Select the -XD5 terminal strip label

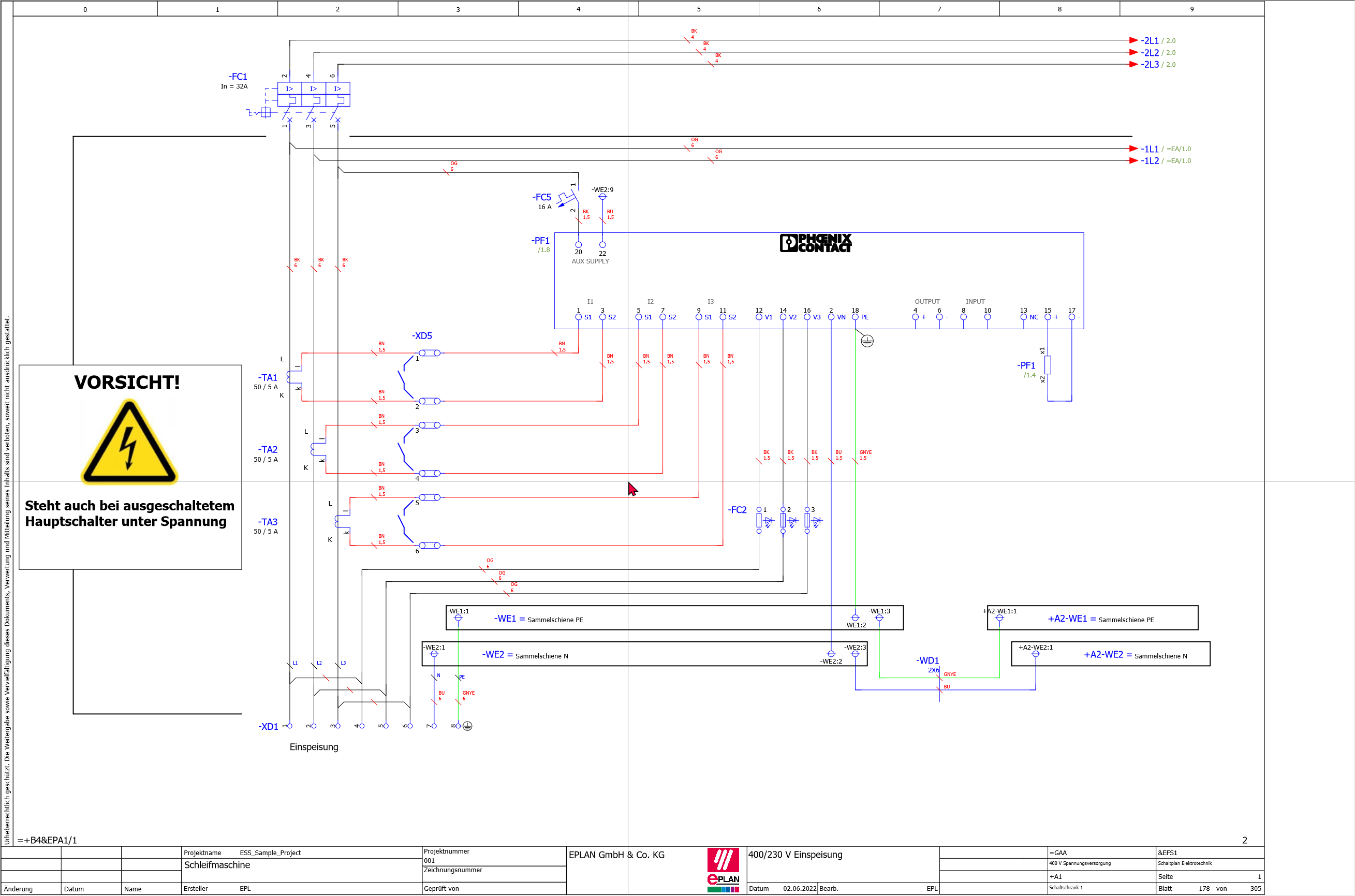(x=422, y=336)
